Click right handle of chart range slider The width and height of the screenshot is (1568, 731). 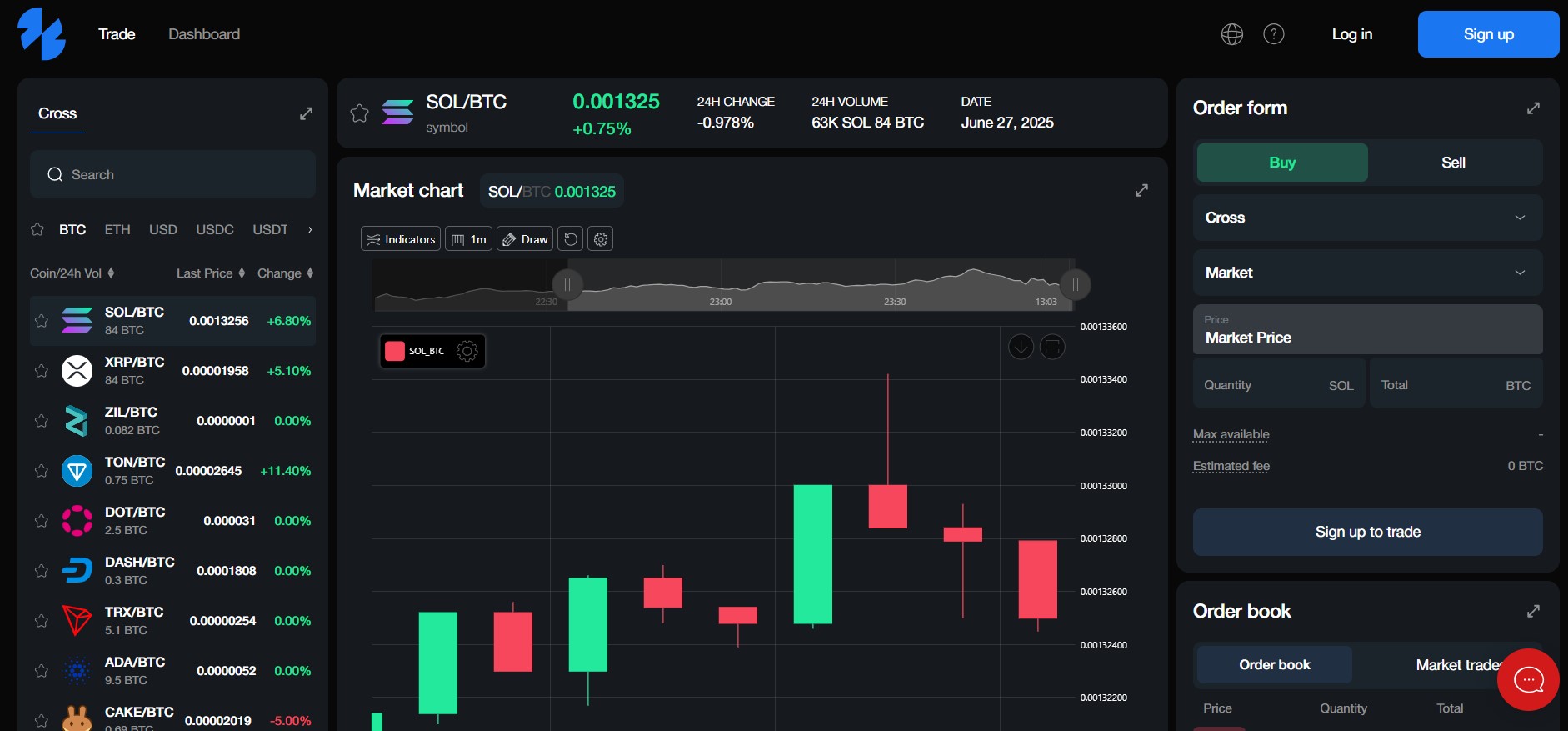point(1075,285)
